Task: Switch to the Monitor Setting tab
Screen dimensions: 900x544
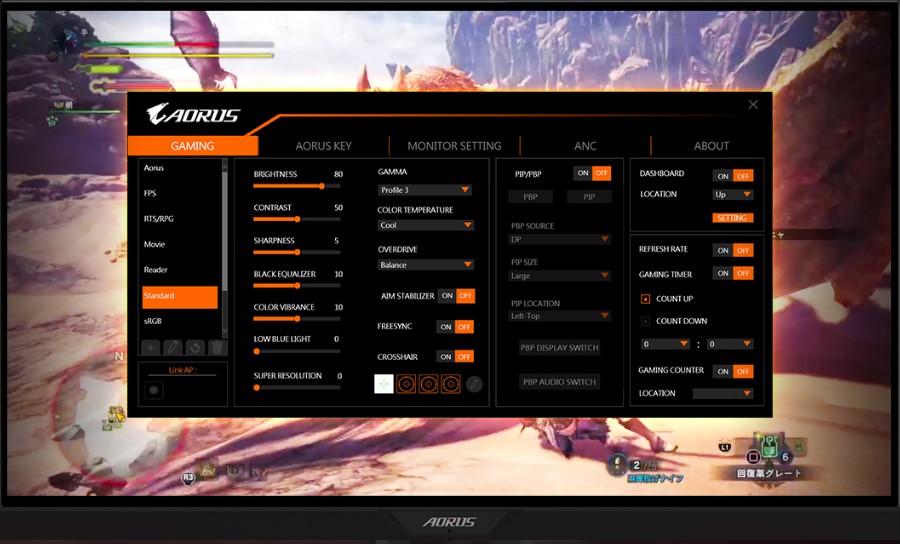Action: pyautogui.click(x=454, y=146)
